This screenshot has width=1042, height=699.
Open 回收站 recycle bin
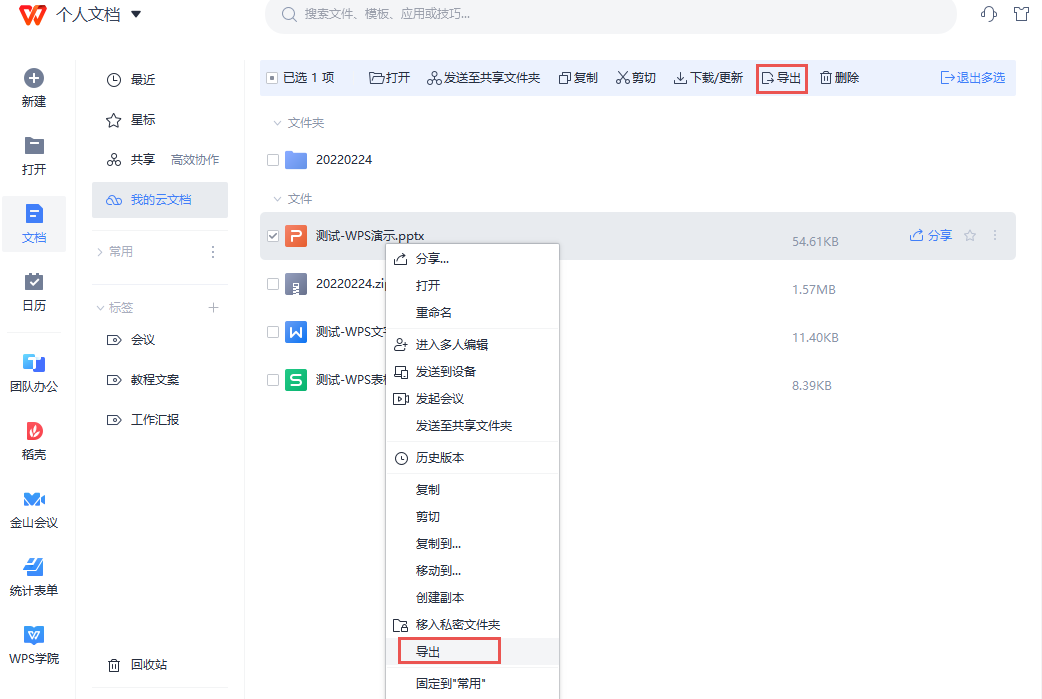(138, 664)
